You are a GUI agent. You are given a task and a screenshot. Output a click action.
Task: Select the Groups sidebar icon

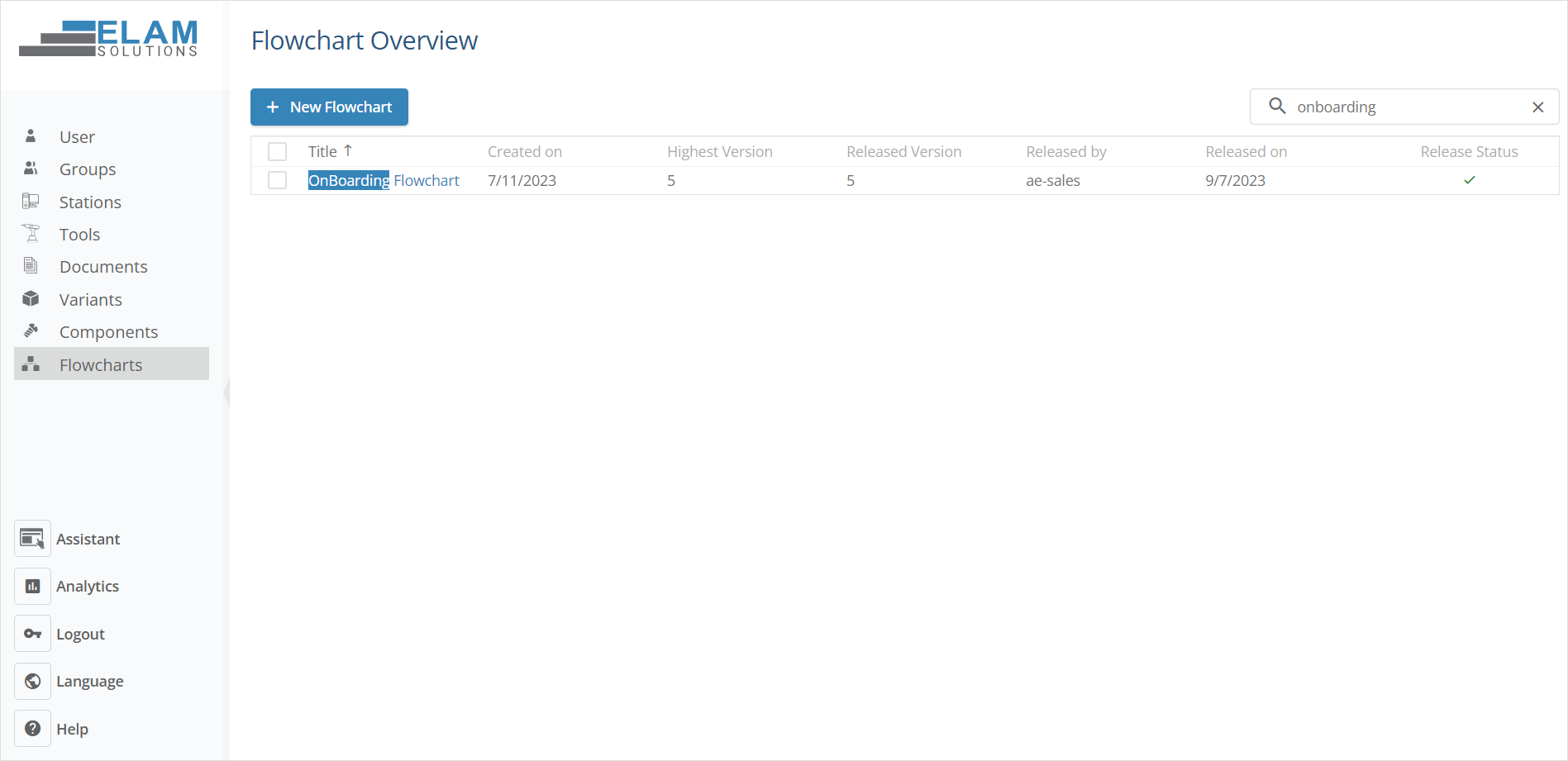(31, 169)
